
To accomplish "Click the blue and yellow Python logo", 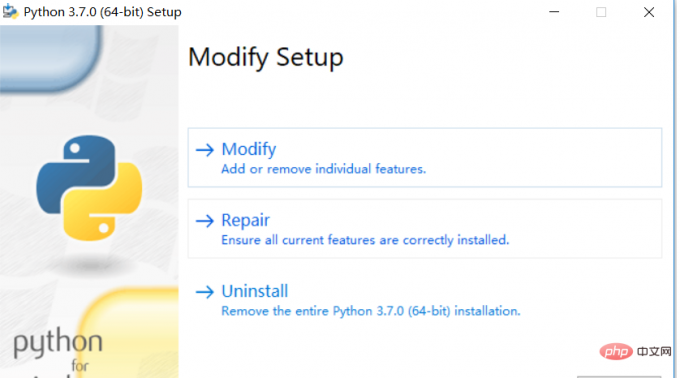I will (89, 188).
